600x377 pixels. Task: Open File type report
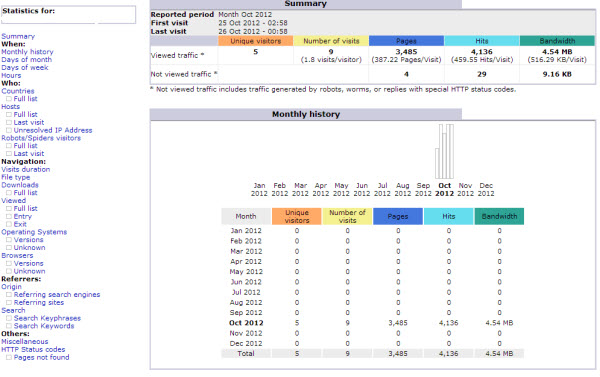pyautogui.click(x=16, y=177)
